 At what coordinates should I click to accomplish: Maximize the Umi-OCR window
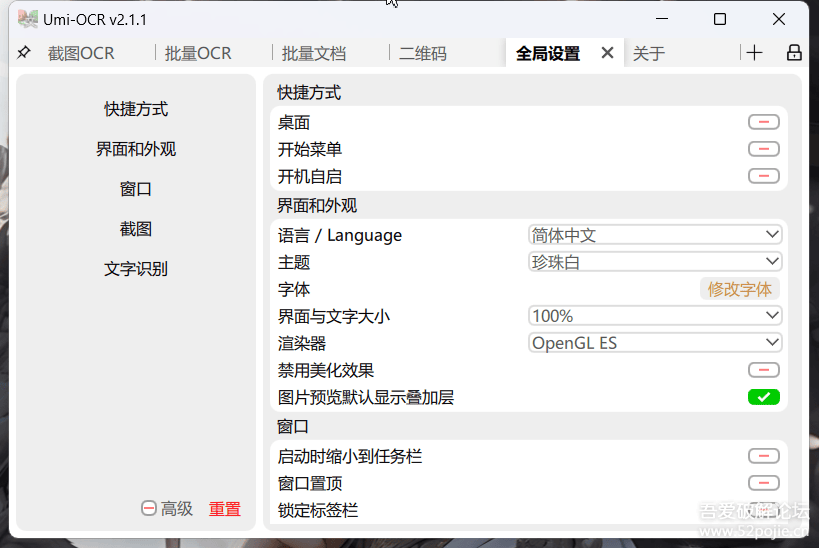(720, 19)
